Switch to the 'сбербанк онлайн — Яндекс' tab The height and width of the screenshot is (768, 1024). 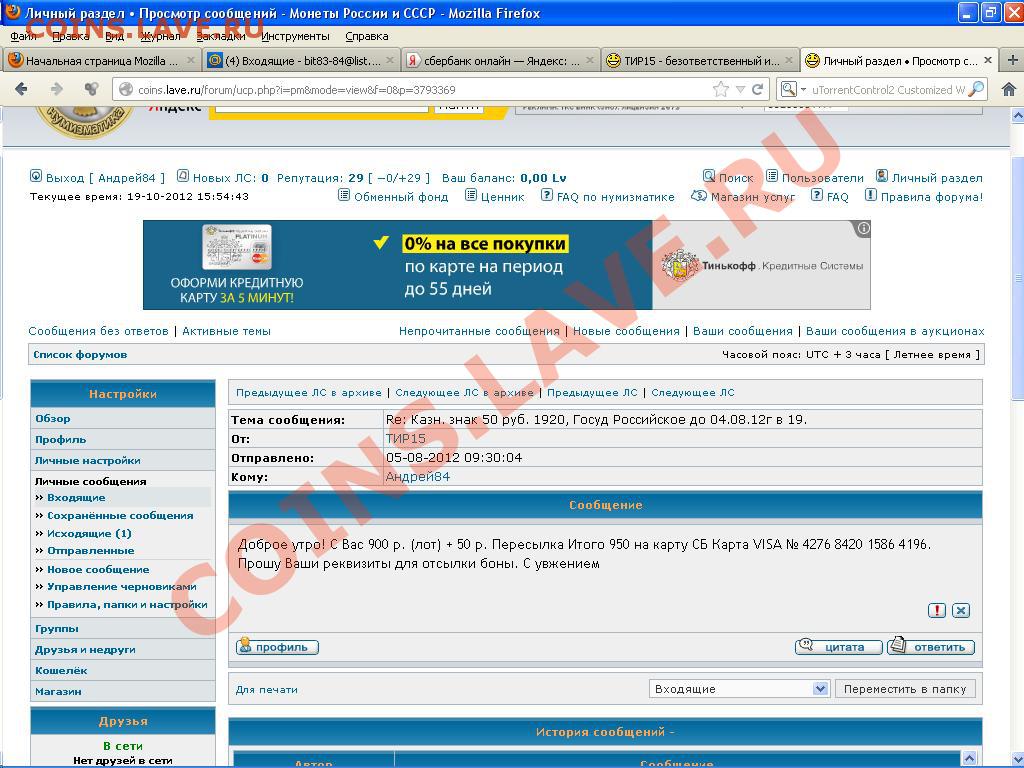500,61
